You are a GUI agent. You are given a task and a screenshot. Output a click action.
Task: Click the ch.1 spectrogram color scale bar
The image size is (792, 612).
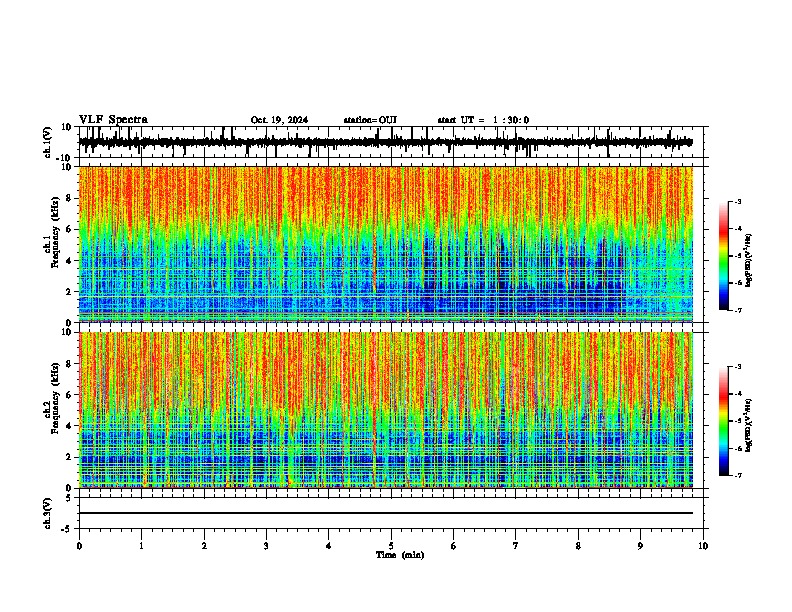tap(724, 256)
